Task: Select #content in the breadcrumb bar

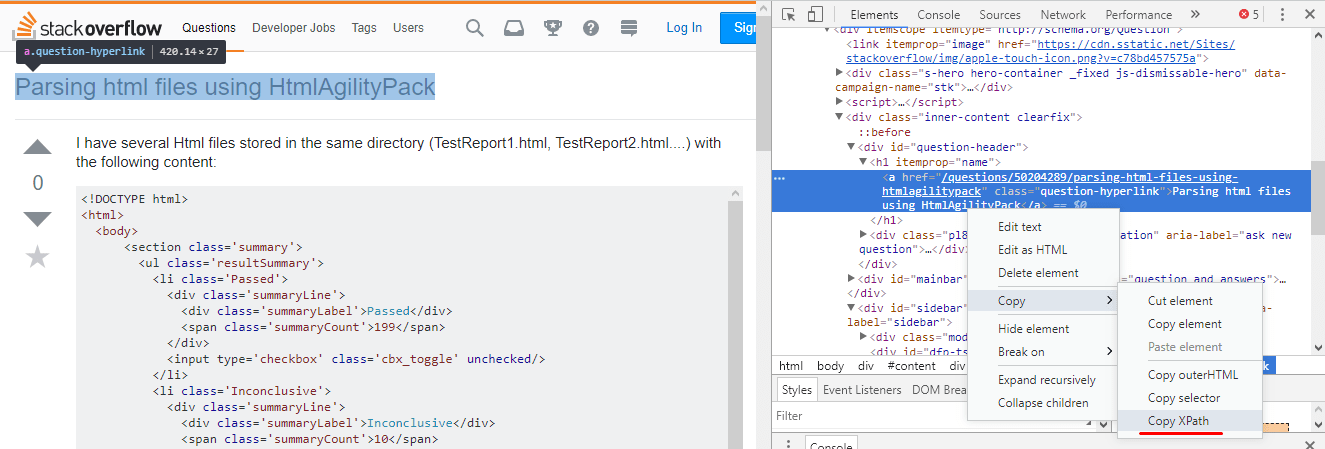Action: [x=912, y=366]
